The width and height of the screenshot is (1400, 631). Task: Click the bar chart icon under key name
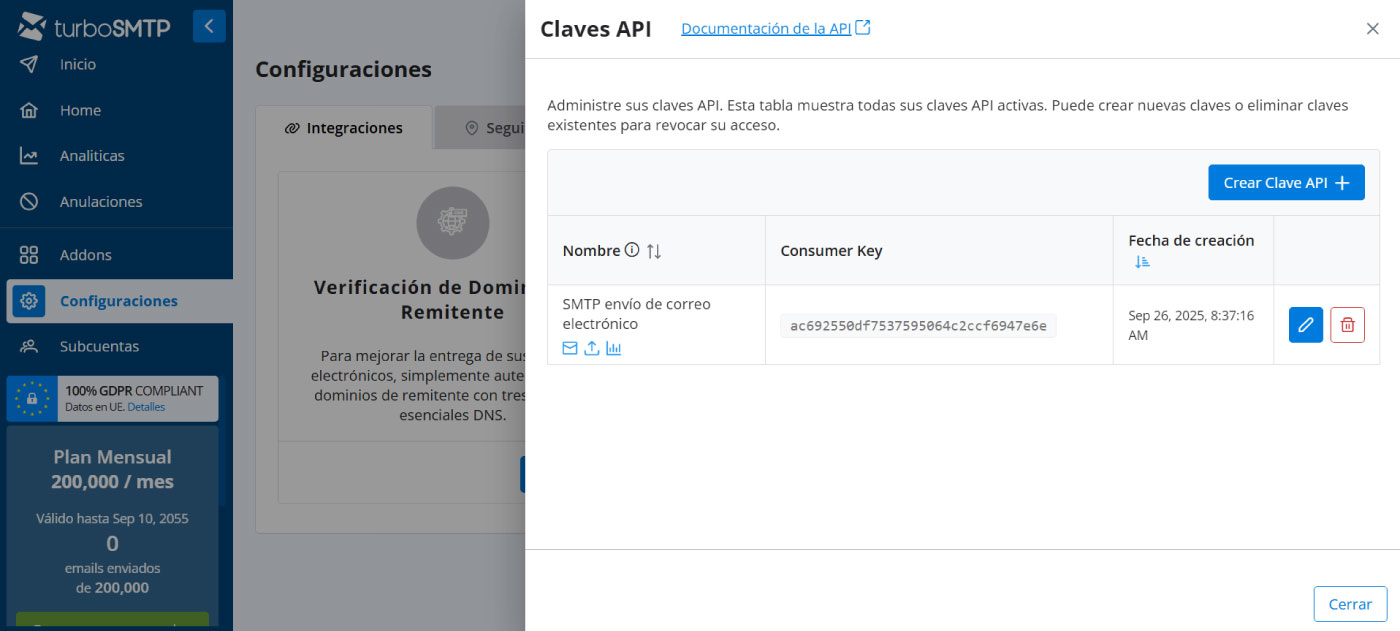tap(614, 349)
